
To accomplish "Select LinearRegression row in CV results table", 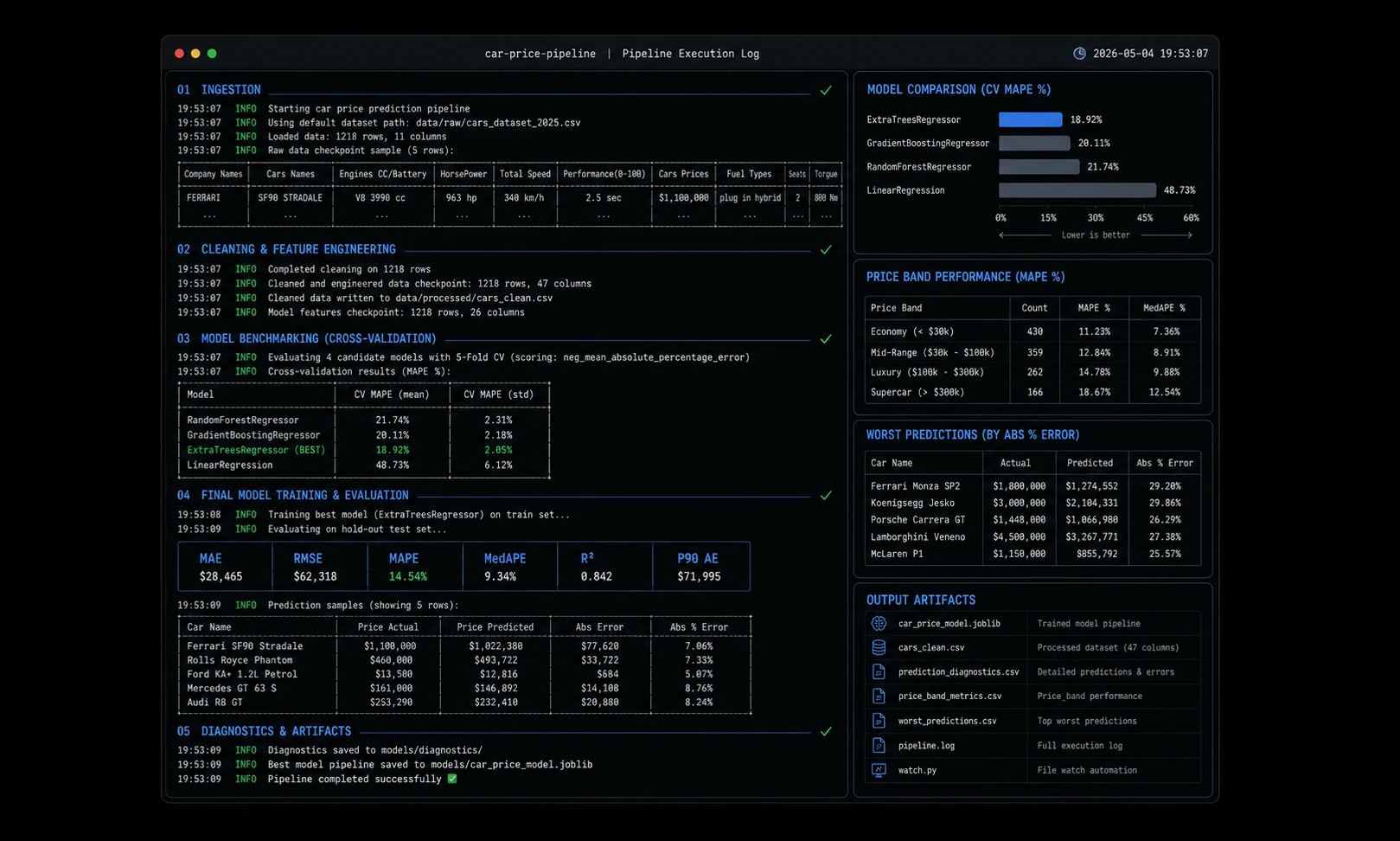I will coord(364,465).
